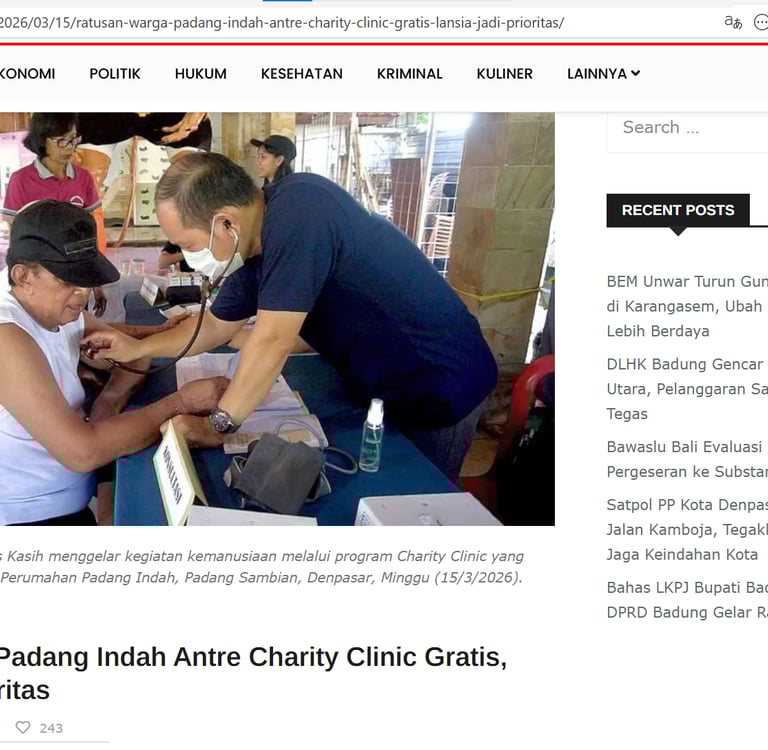This screenshot has width=768, height=750.
Task: Open the KESEHATAN menu
Action: click(x=302, y=73)
